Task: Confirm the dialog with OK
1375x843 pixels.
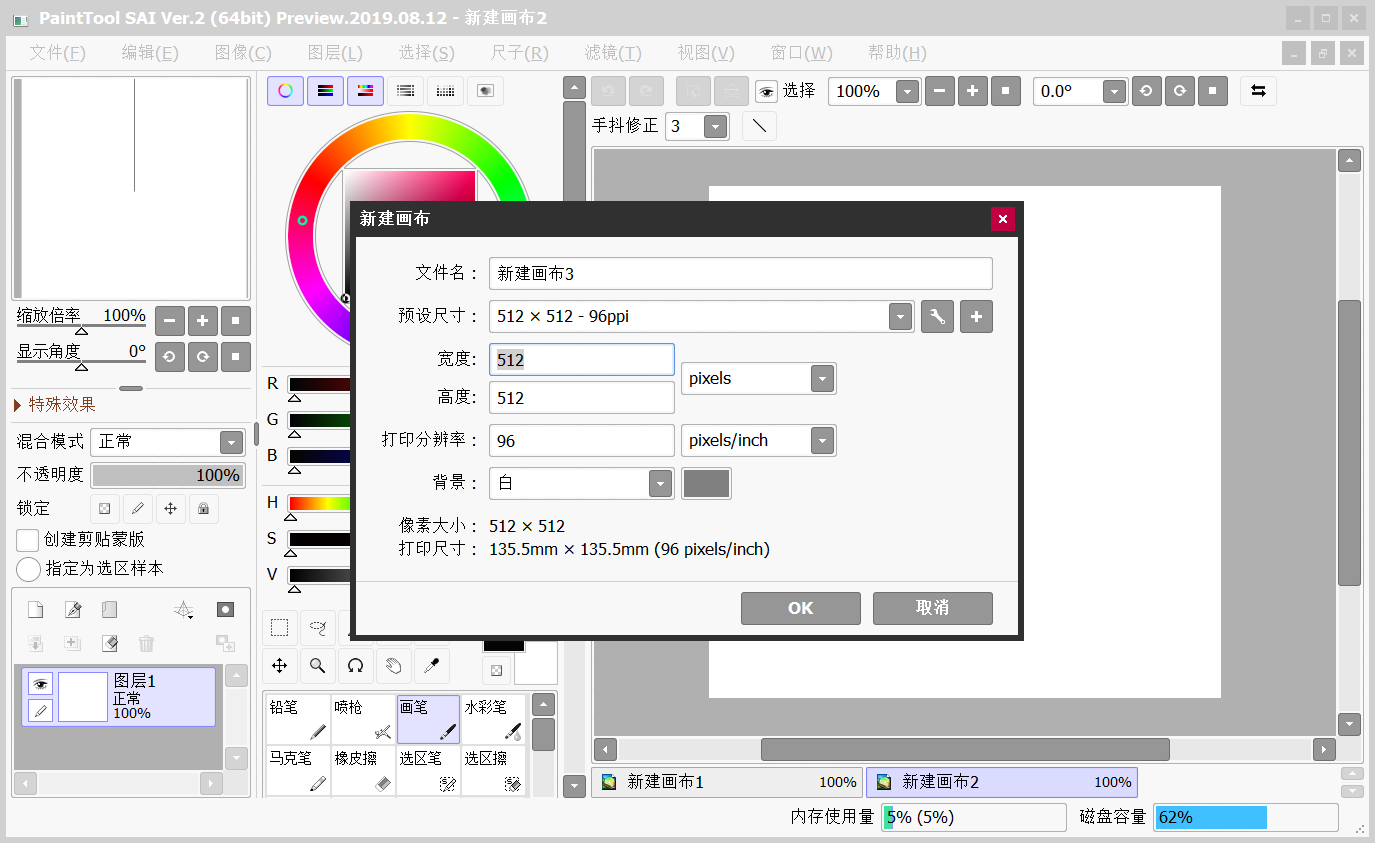Action: [x=801, y=608]
